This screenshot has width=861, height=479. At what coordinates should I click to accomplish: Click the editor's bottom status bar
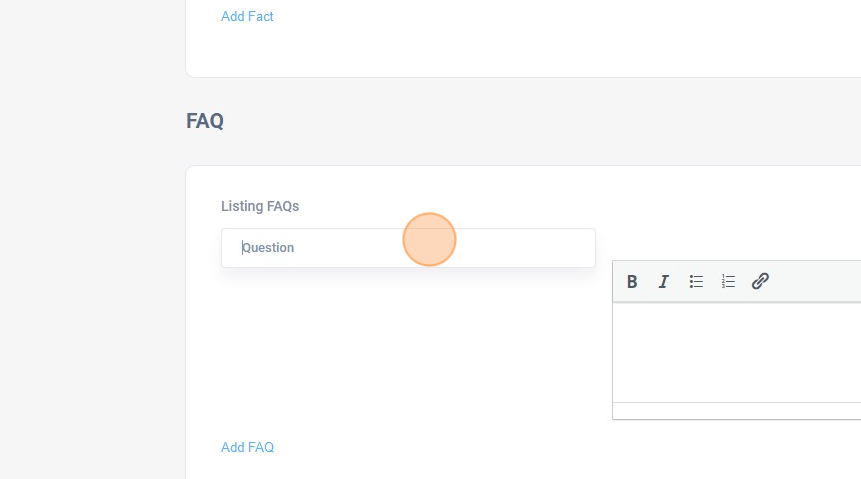coord(736,411)
